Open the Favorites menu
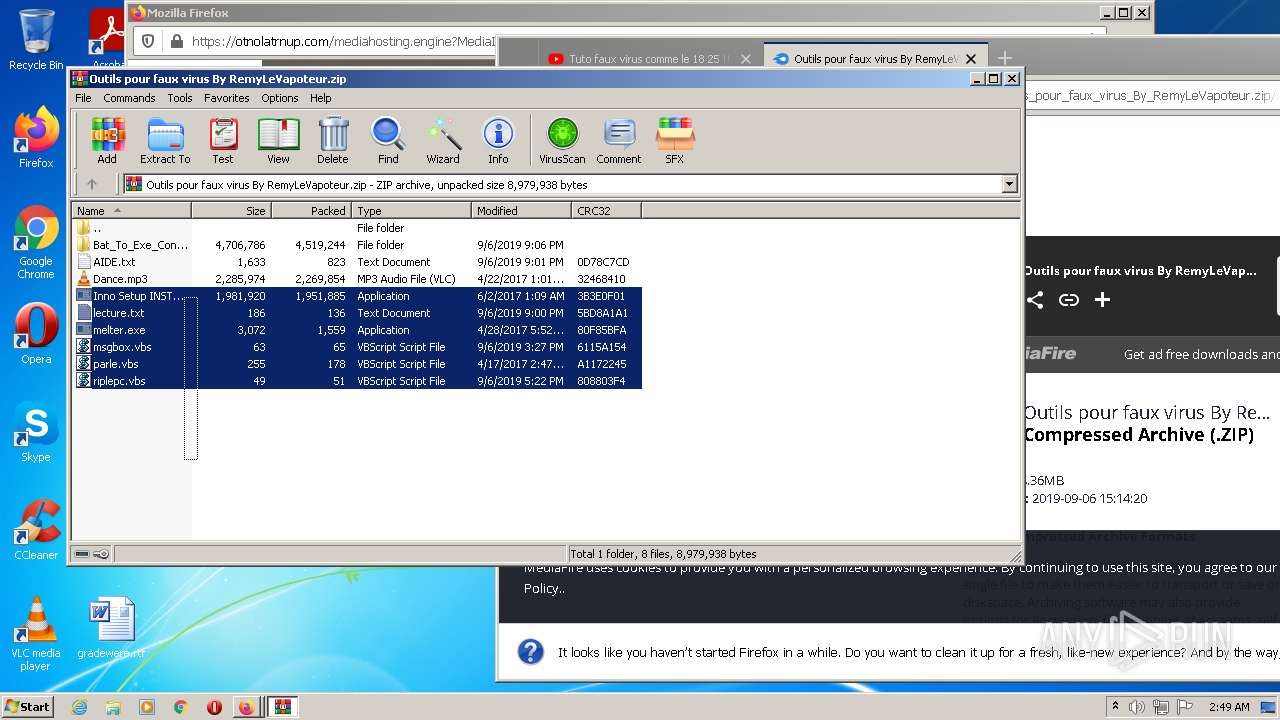 point(227,98)
